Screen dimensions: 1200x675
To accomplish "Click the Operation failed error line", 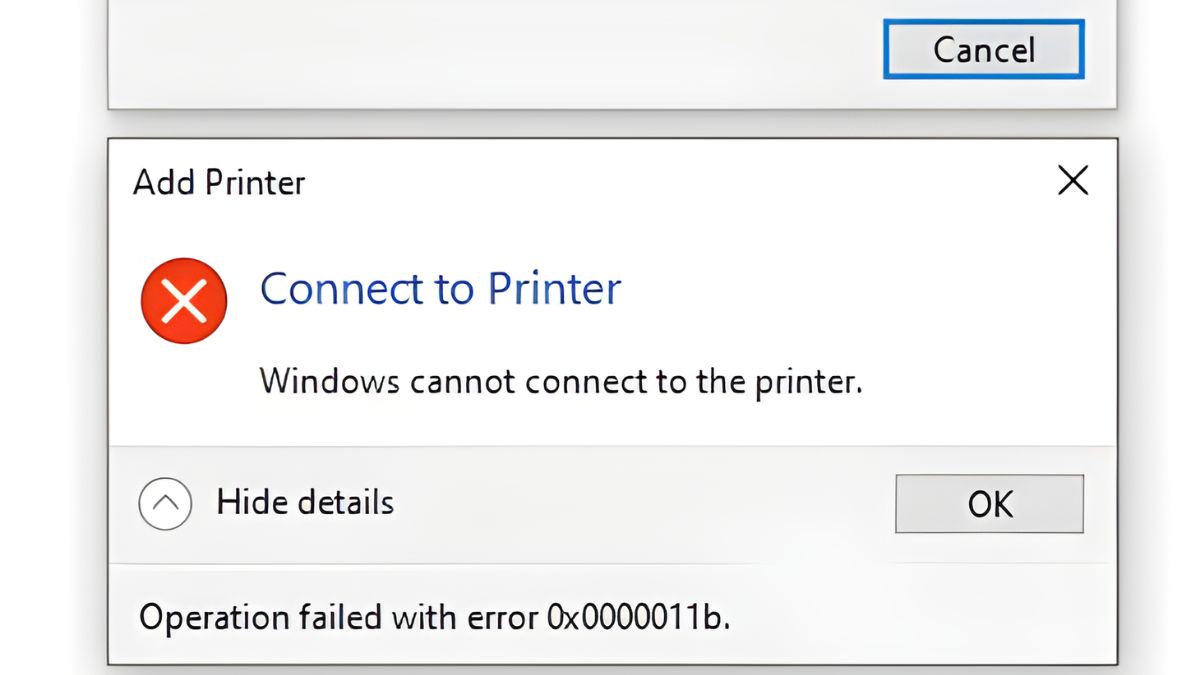I will coord(435,617).
